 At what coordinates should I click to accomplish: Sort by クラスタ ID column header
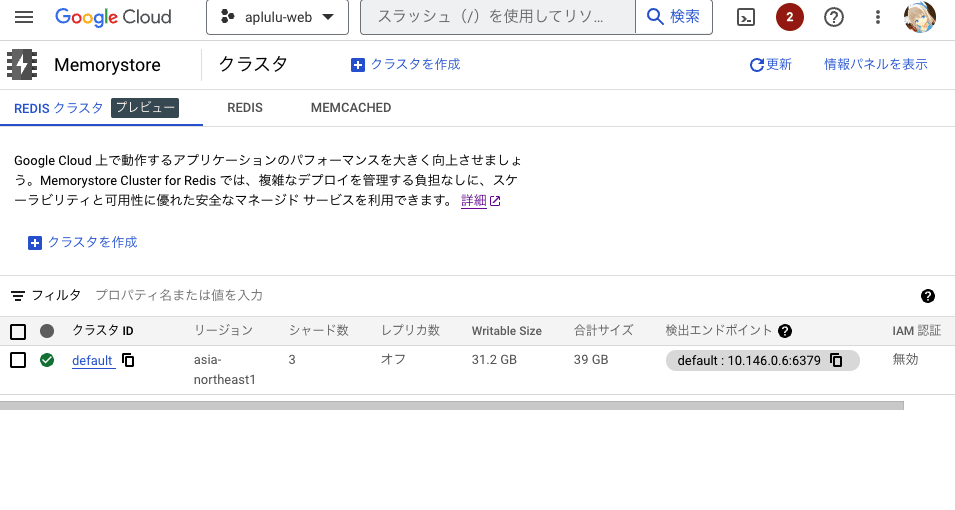click(102, 331)
